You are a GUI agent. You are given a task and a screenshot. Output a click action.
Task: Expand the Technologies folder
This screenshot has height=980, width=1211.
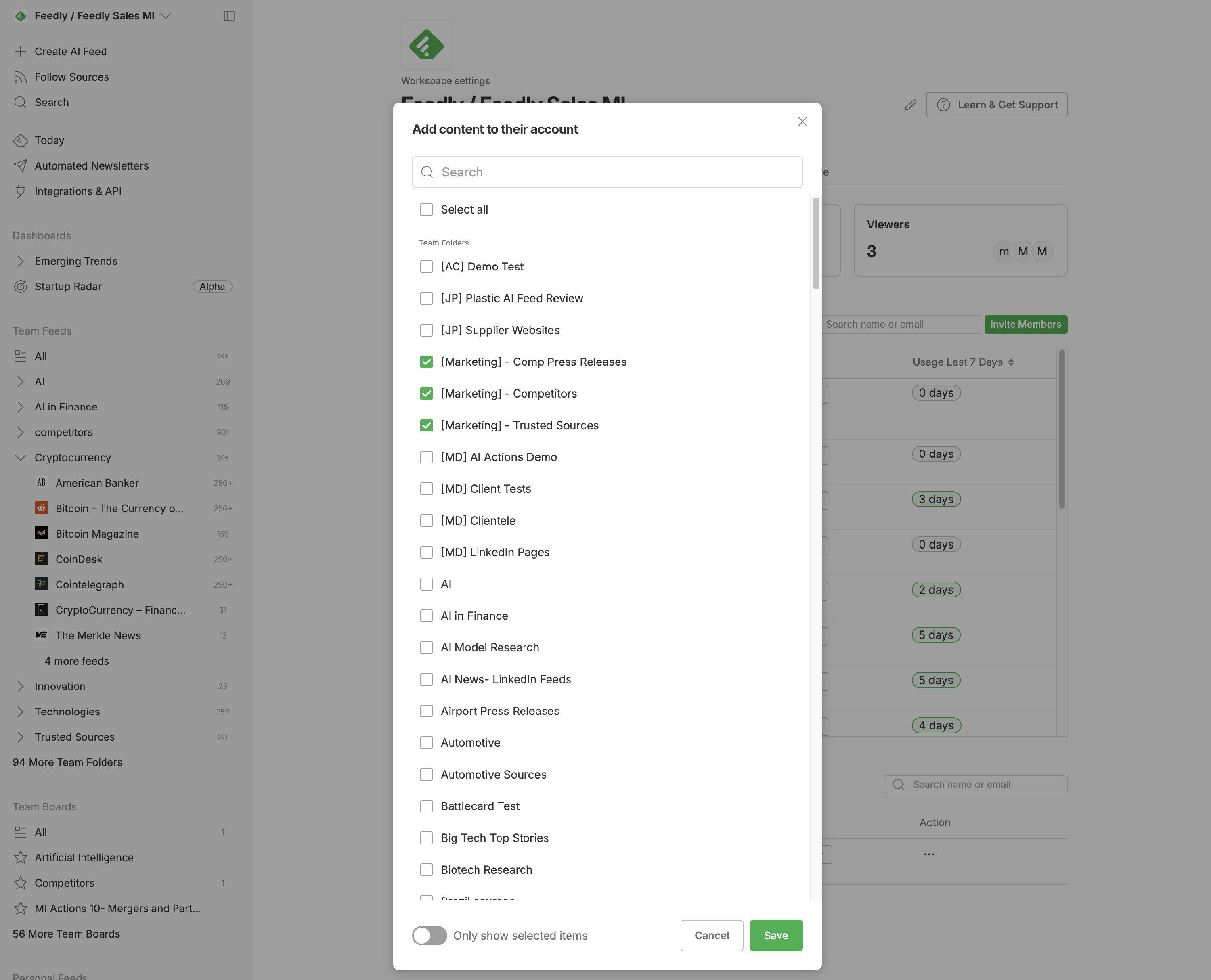point(20,712)
